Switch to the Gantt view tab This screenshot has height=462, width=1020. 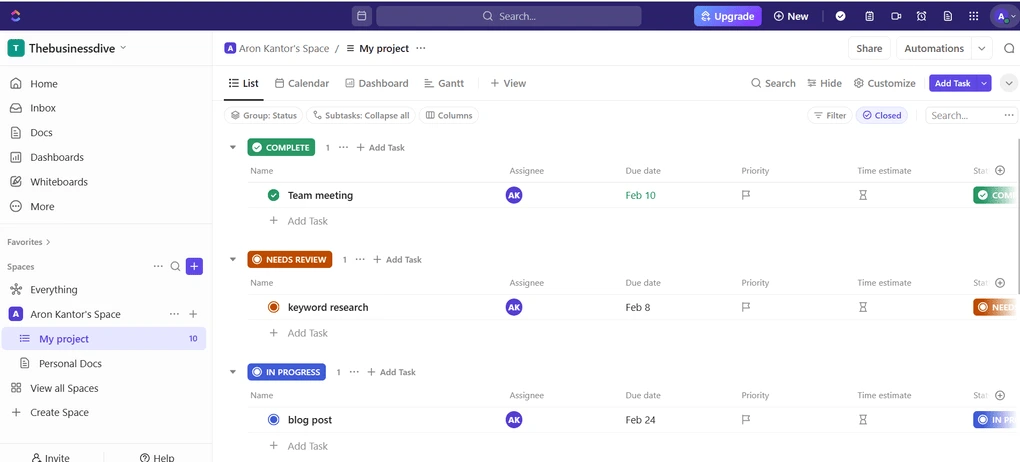[x=443, y=83]
